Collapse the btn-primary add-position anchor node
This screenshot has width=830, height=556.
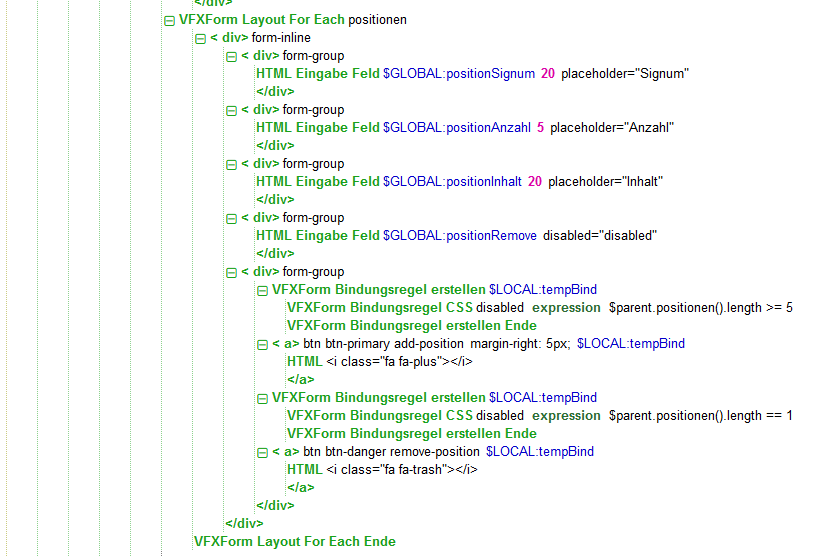coord(262,344)
